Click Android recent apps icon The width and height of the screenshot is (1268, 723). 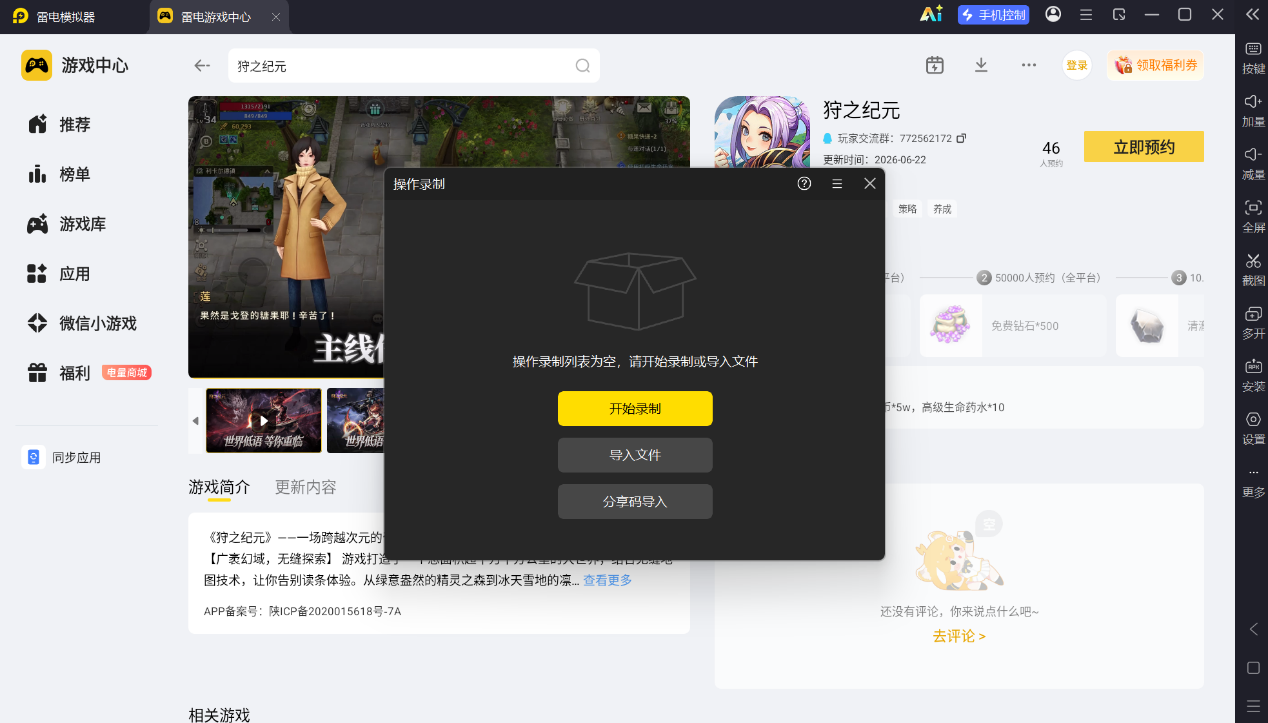pyautogui.click(x=1253, y=705)
